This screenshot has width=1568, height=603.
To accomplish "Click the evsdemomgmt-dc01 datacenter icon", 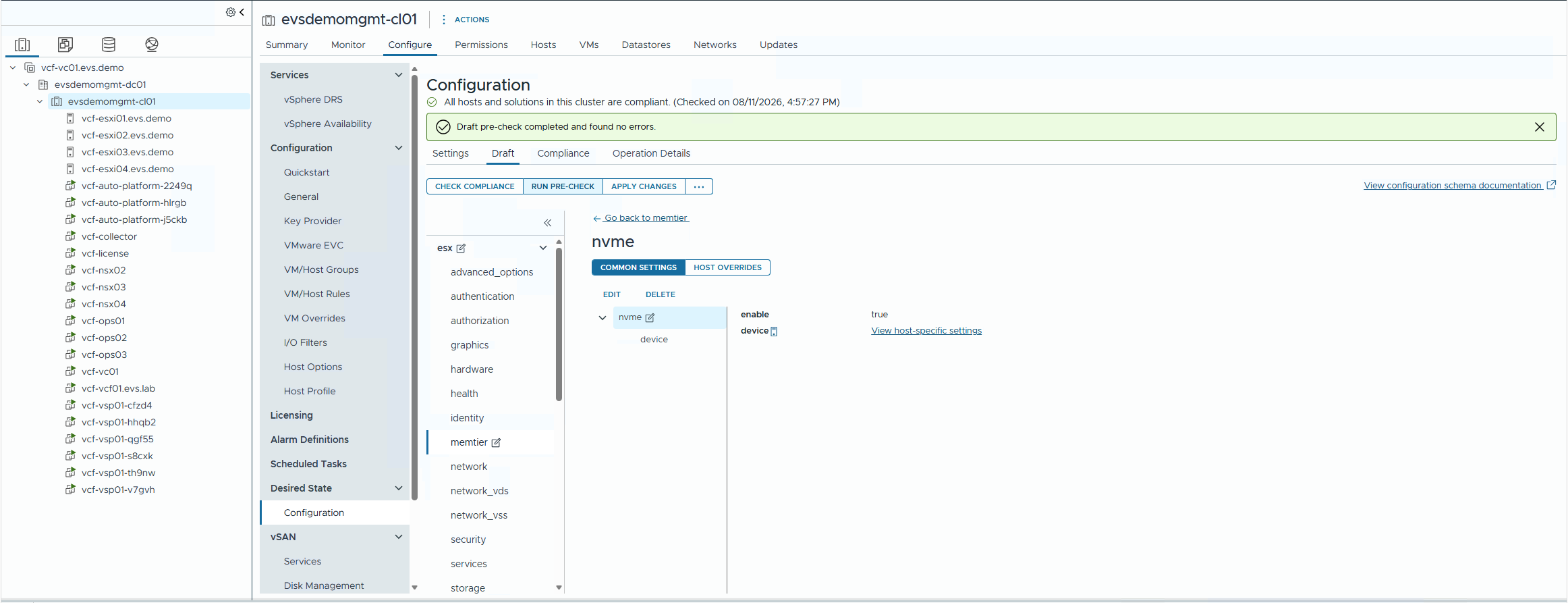I will (43, 84).
